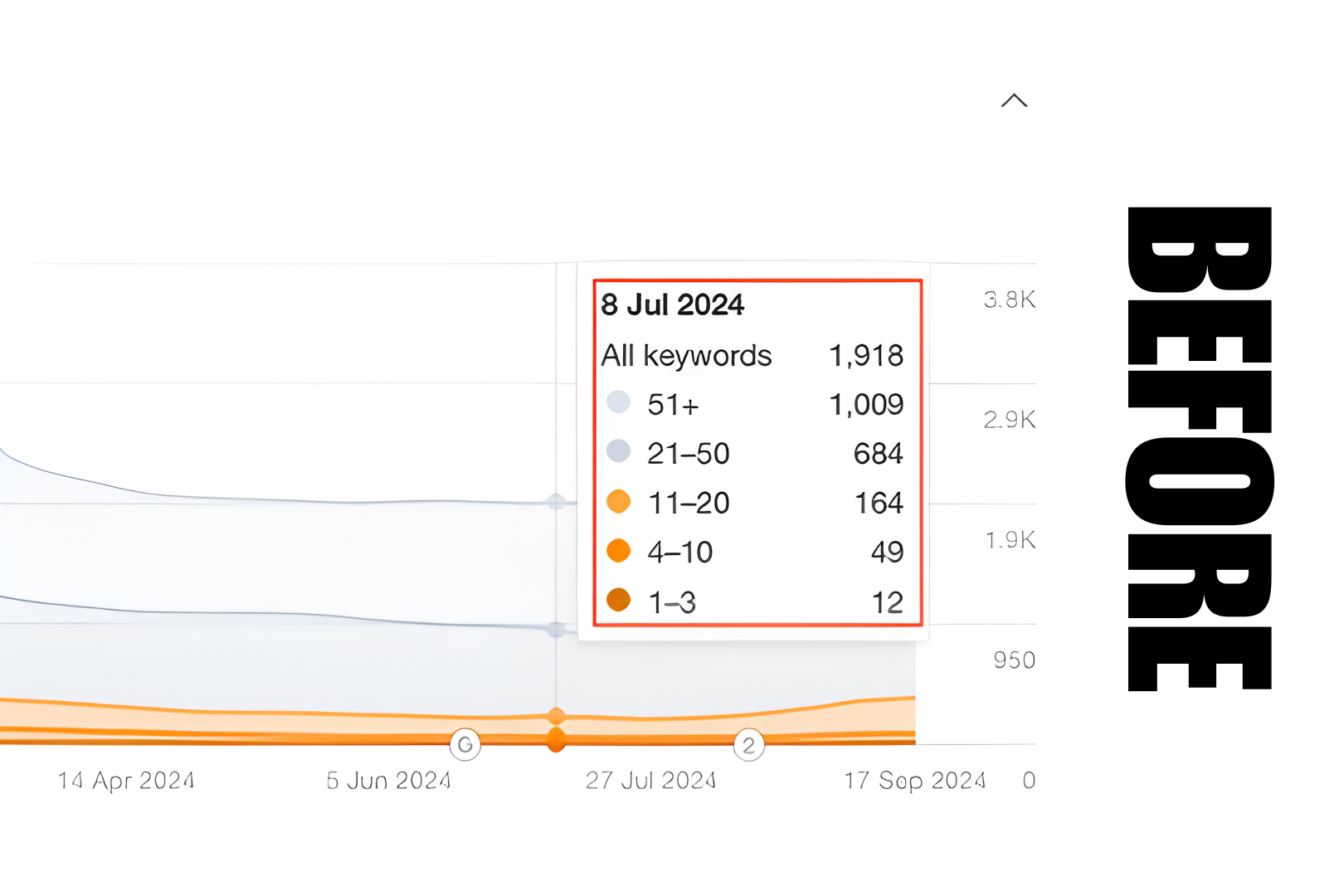Viewport: 1344px width, 896px height.
Task: Click the 1,918 all keywords value
Action: [x=866, y=356]
